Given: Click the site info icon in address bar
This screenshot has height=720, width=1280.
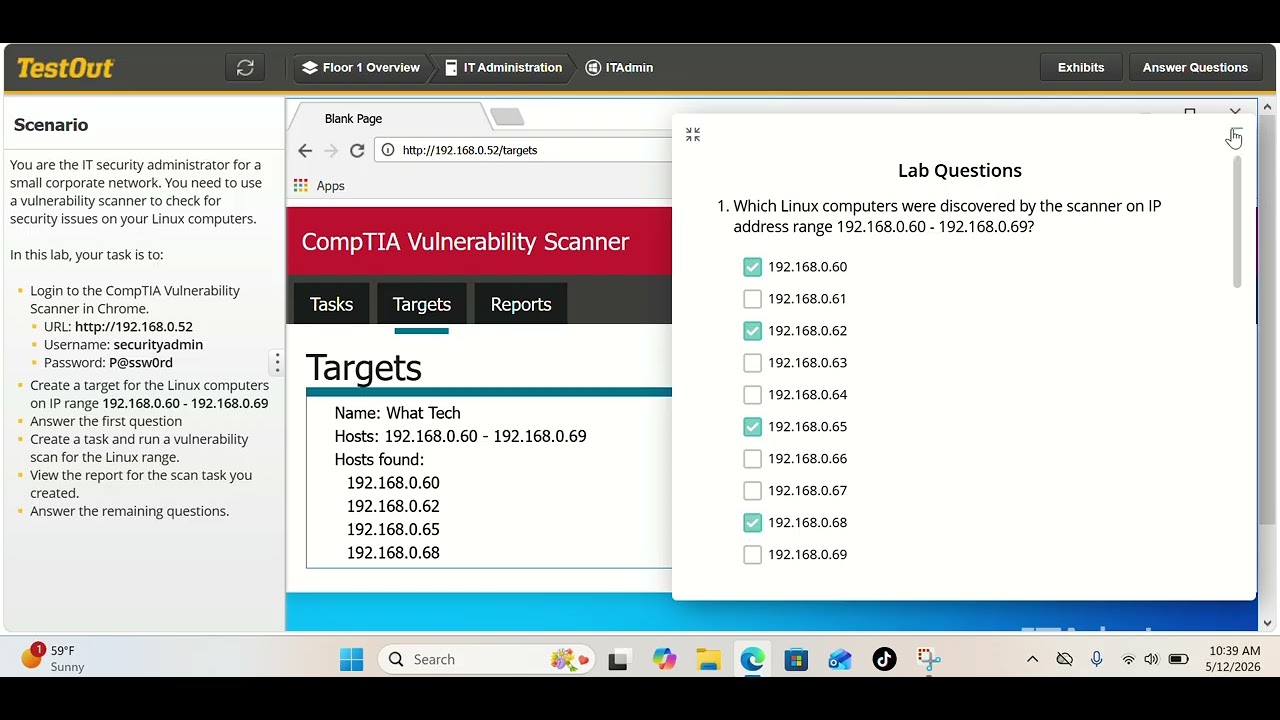Looking at the screenshot, I should click(x=388, y=150).
